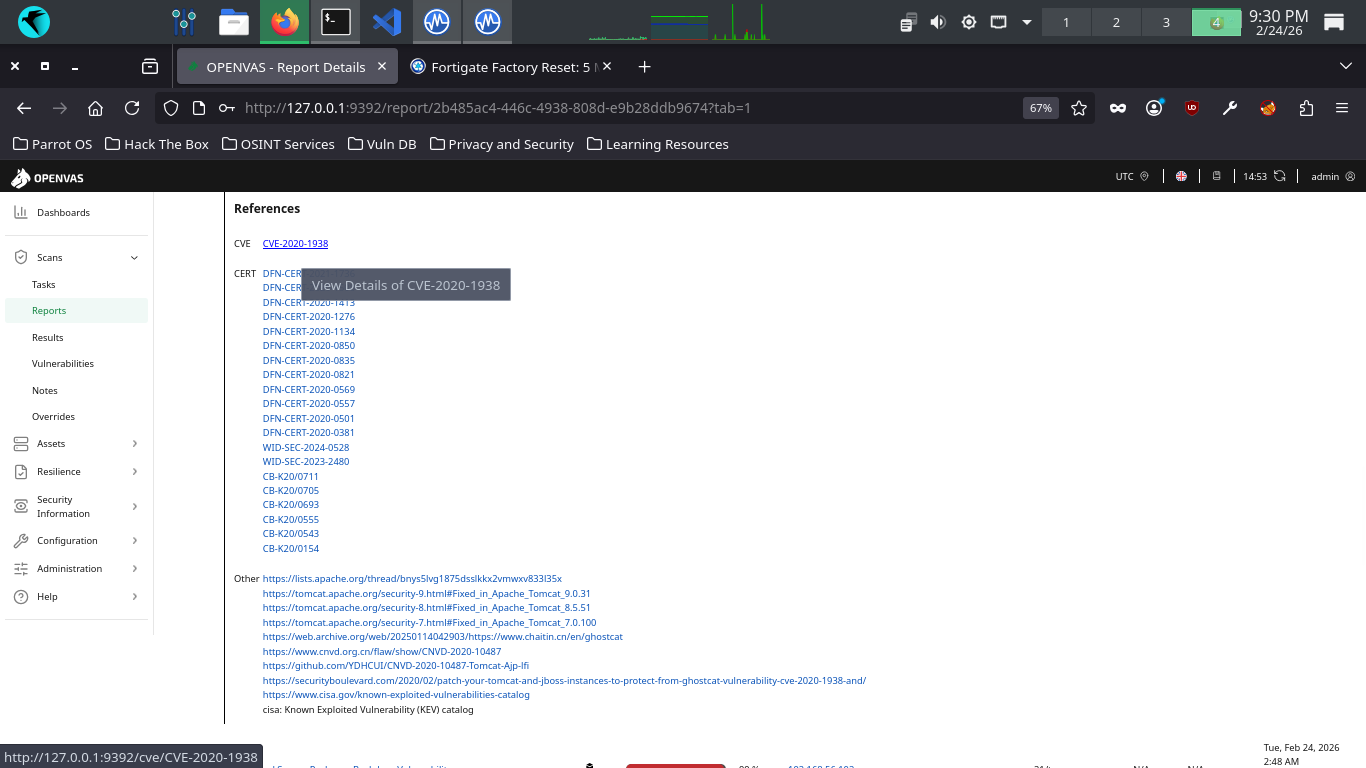This screenshot has width=1366, height=768.
Task: Expand the Assets sidebar section
Action: 134,444
